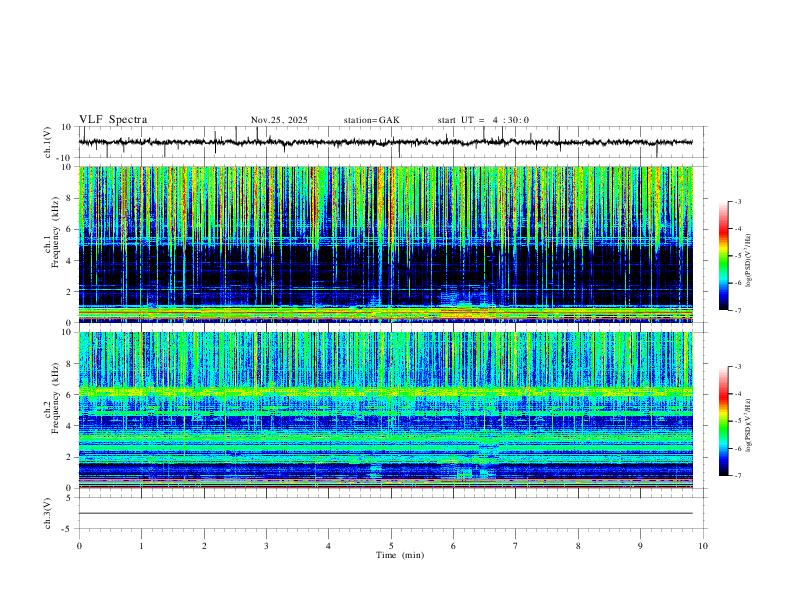Click inside the ch.2 spectrogram plot
The image size is (792, 612).
385,410
